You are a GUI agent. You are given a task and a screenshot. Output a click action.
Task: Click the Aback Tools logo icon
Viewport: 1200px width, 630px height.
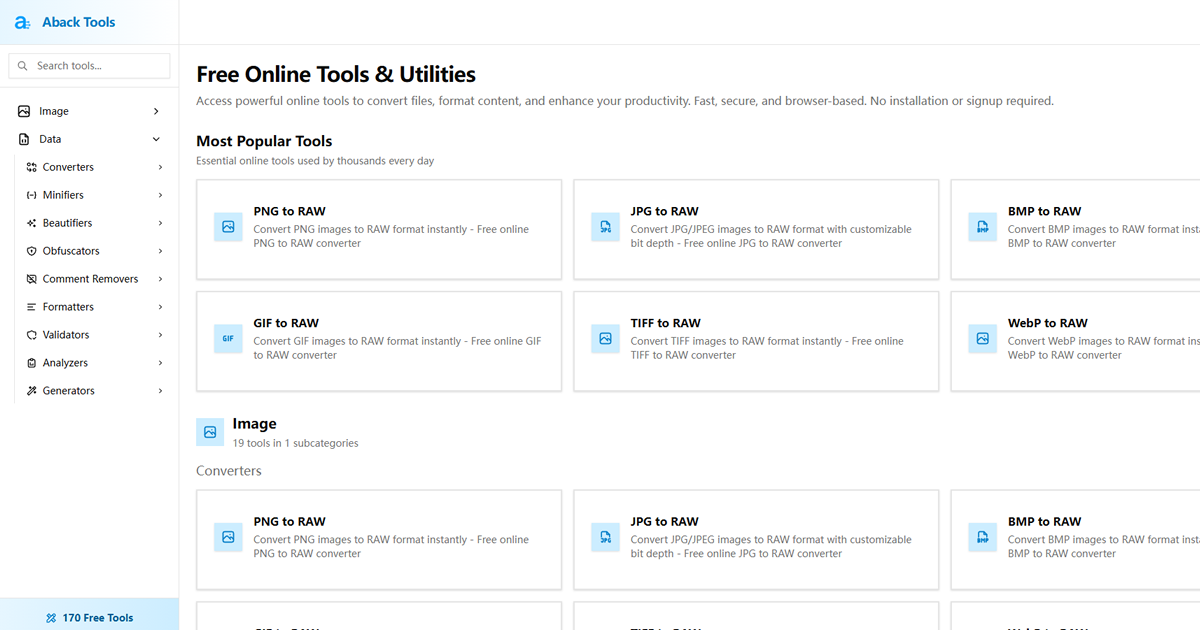(x=21, y=22)
